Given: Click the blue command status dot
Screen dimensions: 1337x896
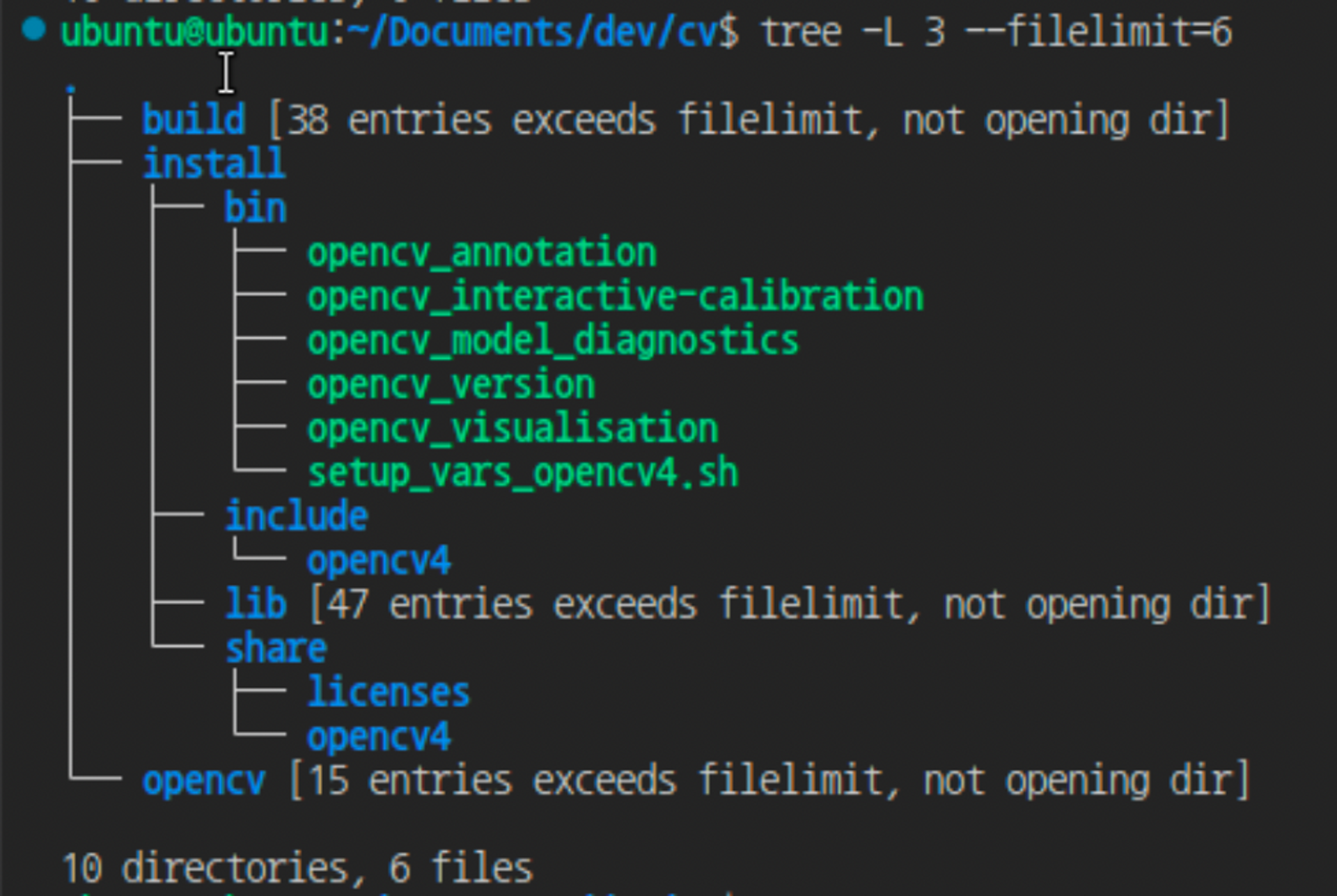Looking at the screenshot, I should pos(33,29).
